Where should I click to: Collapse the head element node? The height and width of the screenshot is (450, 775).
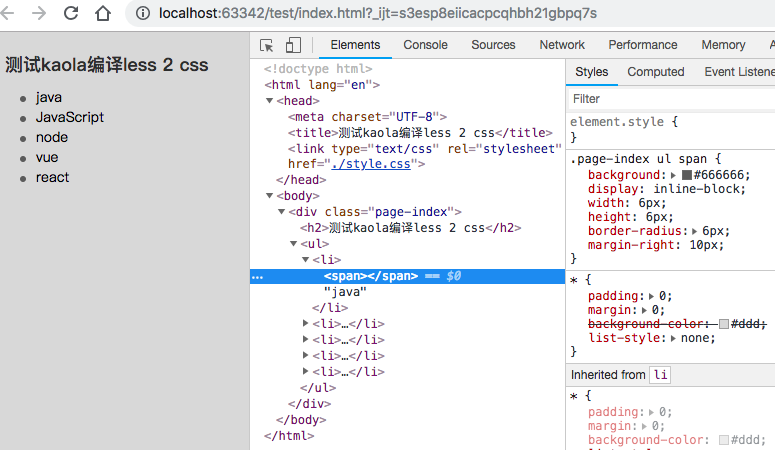pyautogui.click(x=269, y=101)
